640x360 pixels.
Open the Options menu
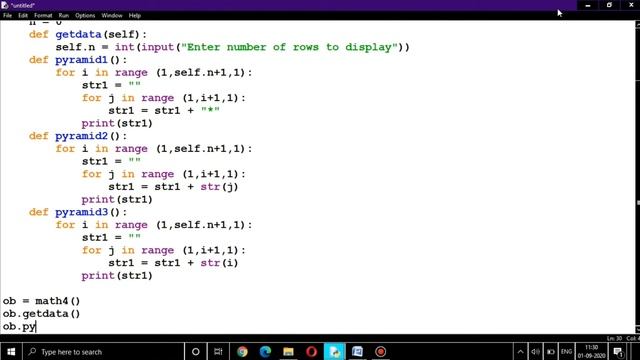point(85,16)
